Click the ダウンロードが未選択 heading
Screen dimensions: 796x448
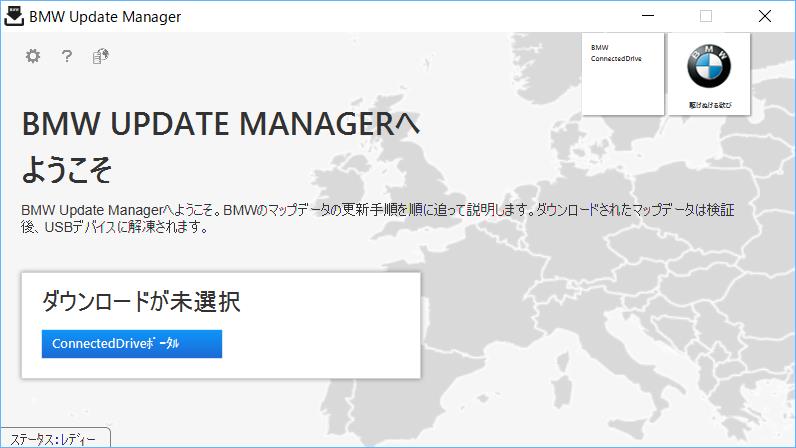click(141, 301)
